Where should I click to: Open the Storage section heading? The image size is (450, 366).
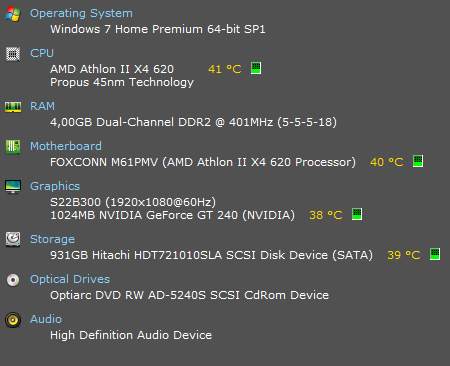52,239
